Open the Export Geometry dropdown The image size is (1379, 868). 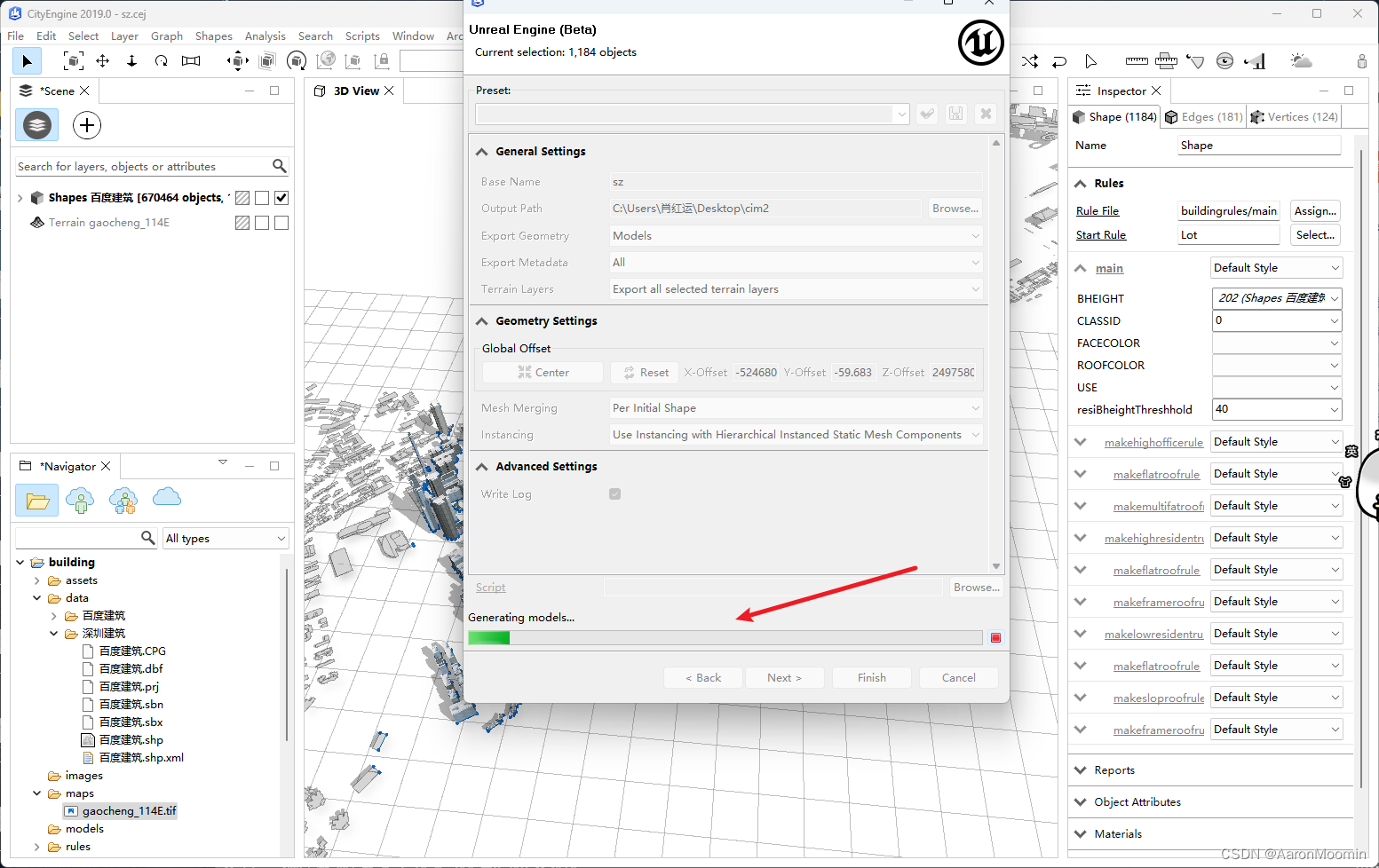pyautogui.click(x=796, y=235)
